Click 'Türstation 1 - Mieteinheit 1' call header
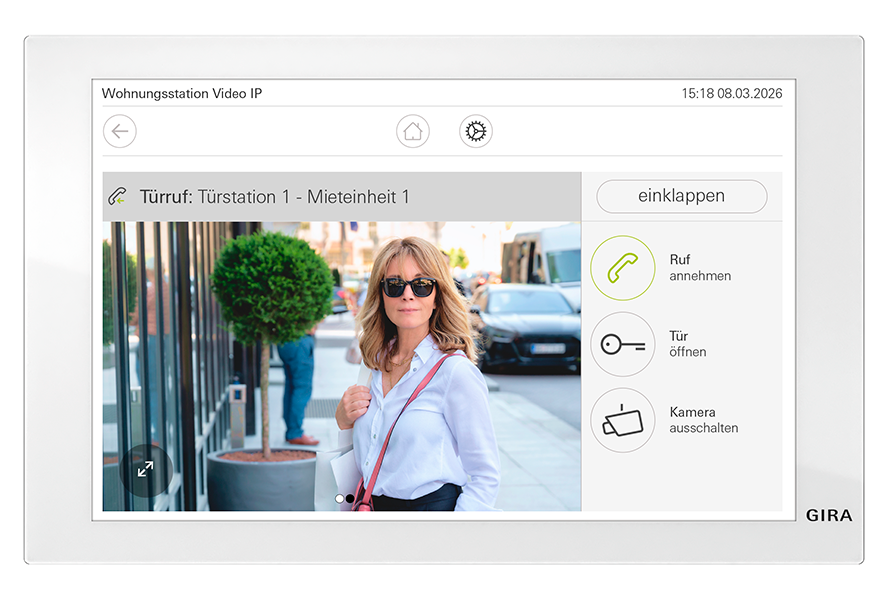The height and width of the screenshot is (600, 888). (303, 197)
